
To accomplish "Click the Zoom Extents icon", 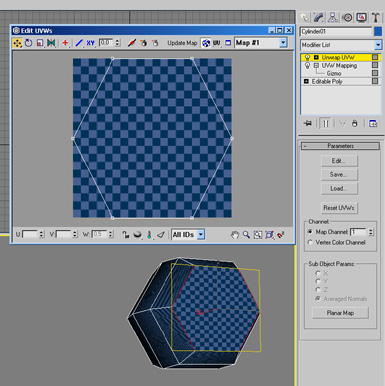I will tap(269, 235).
